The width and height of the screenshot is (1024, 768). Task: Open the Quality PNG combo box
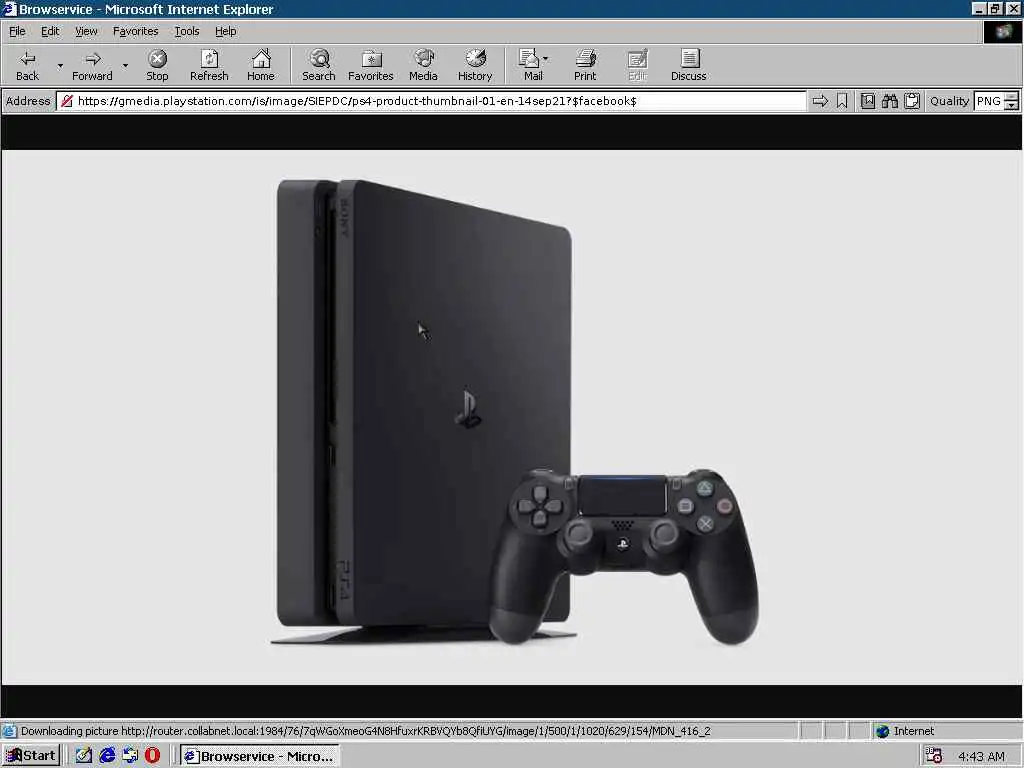[x=988, y=101]
